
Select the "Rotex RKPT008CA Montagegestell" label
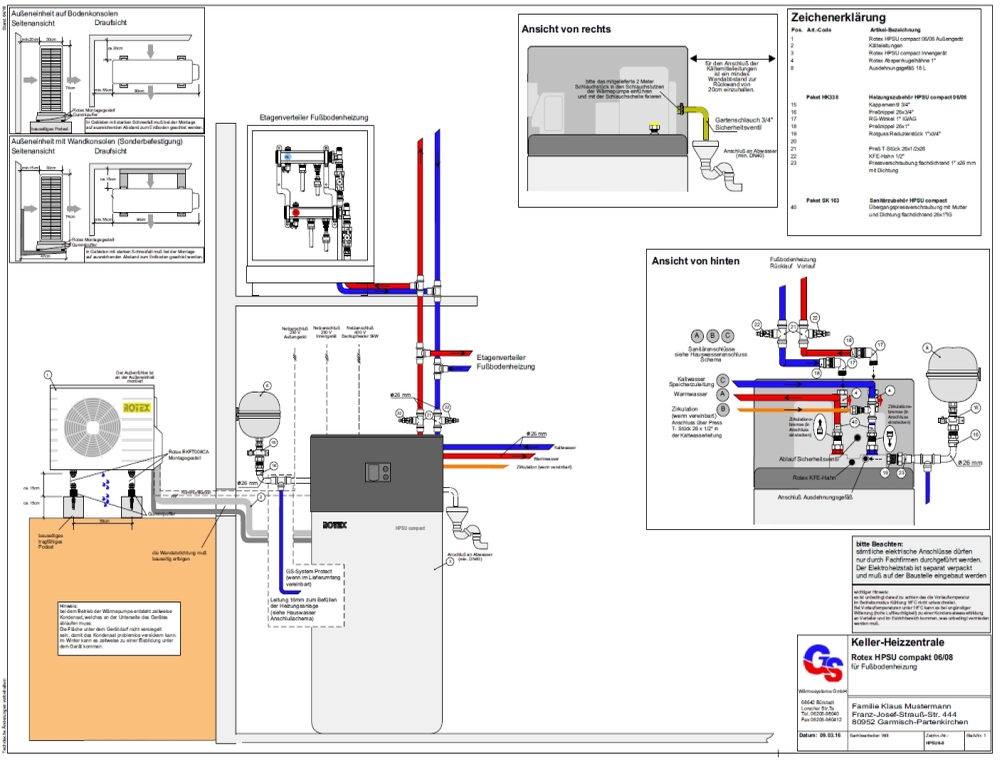tap(189, 455)
